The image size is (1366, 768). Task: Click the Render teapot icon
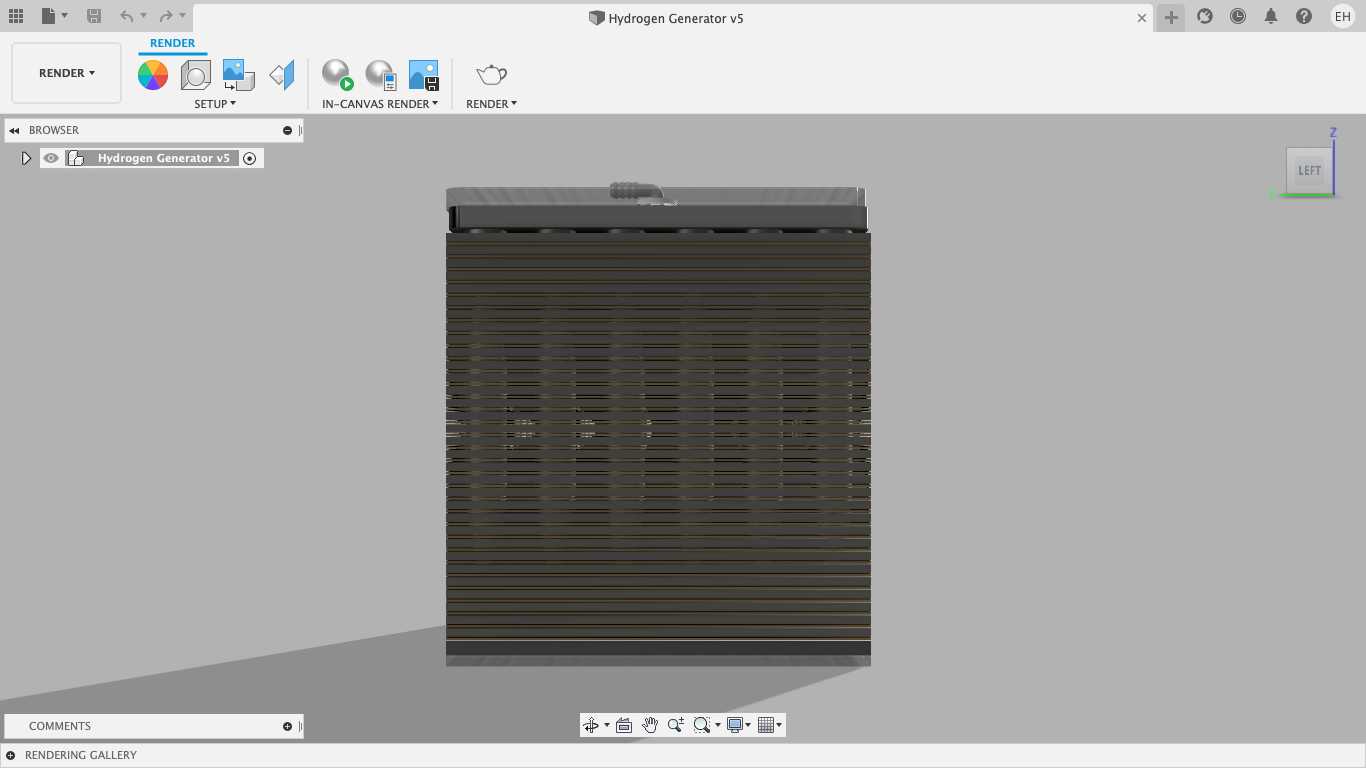click(491, 75)
